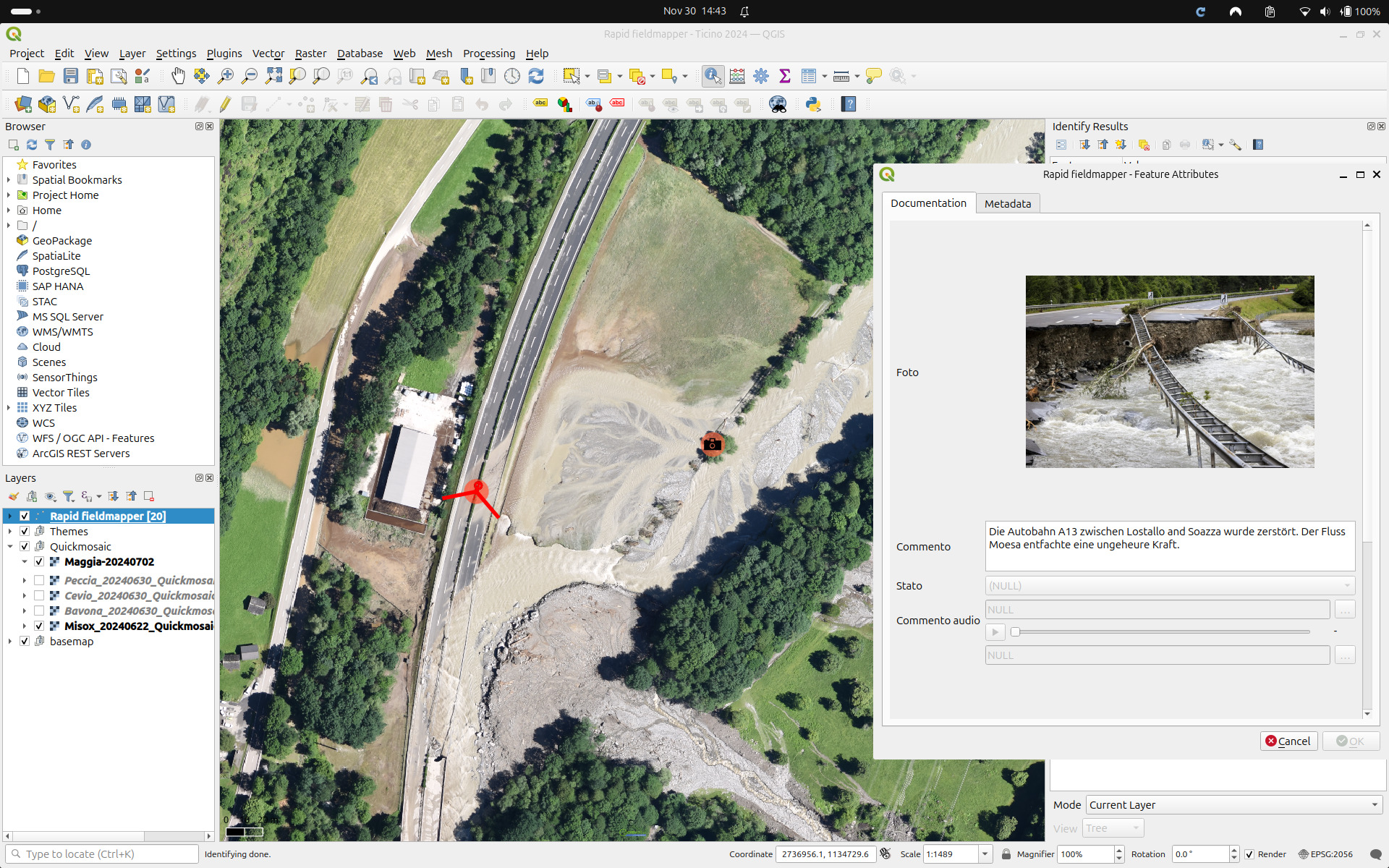Uncheck the Render checkbox in status bar
Screen dimensions: 1389x868
(x=1249, y=854)
